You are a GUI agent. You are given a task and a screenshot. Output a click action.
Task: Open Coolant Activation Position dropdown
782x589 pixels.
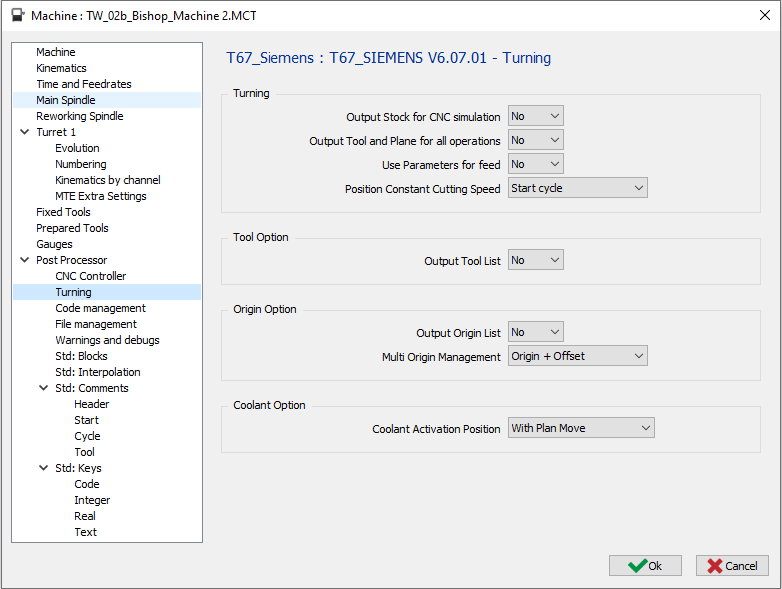pyautogui.click(x=580, y=428)
